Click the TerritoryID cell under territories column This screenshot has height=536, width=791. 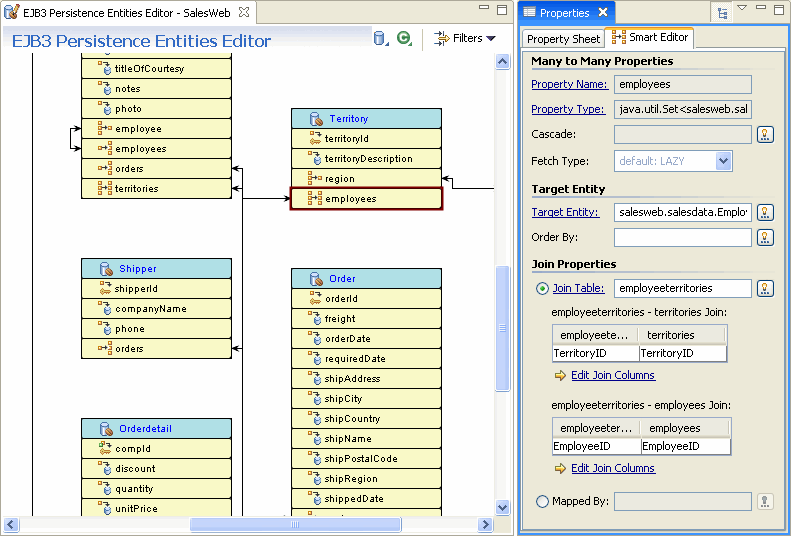pos(683,353)
